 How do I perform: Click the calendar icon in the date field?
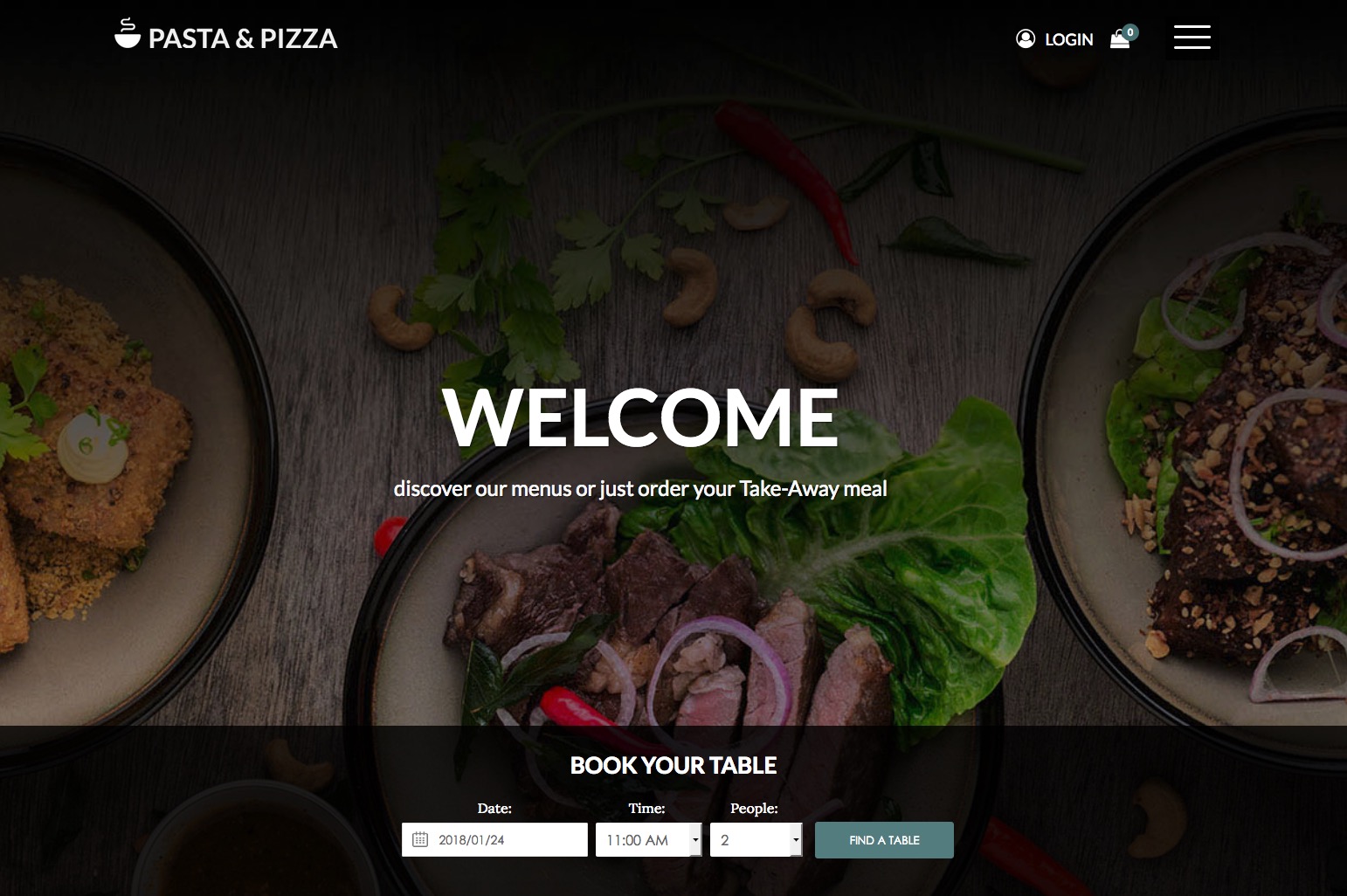tap(420, 839)
